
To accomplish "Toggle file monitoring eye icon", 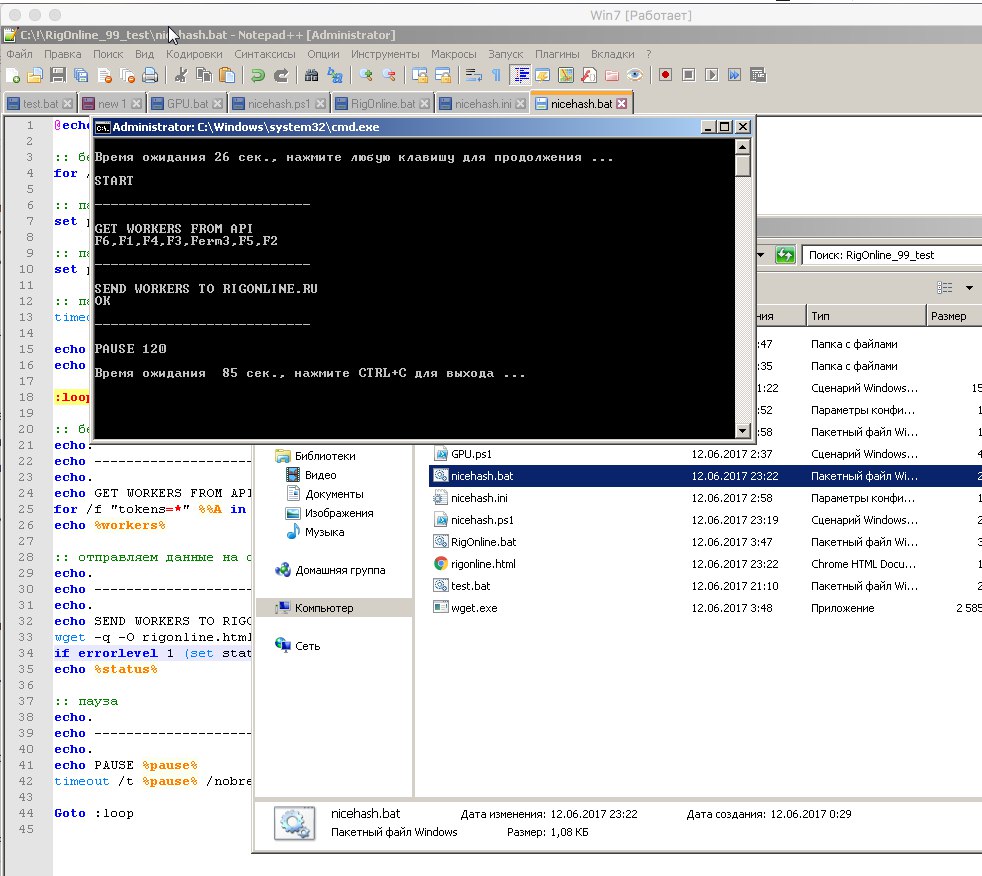I will (635, 75).
